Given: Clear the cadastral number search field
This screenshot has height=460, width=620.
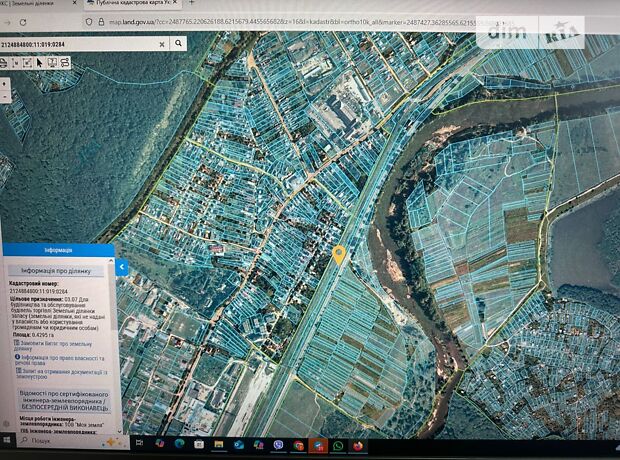Looking at the screenshot, I should [162, 44].
